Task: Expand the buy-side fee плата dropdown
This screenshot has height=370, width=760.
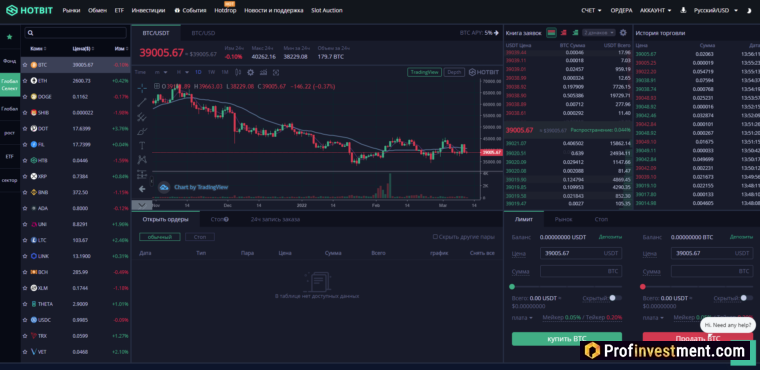Action: pyautogui.click(x=522, y=318)
